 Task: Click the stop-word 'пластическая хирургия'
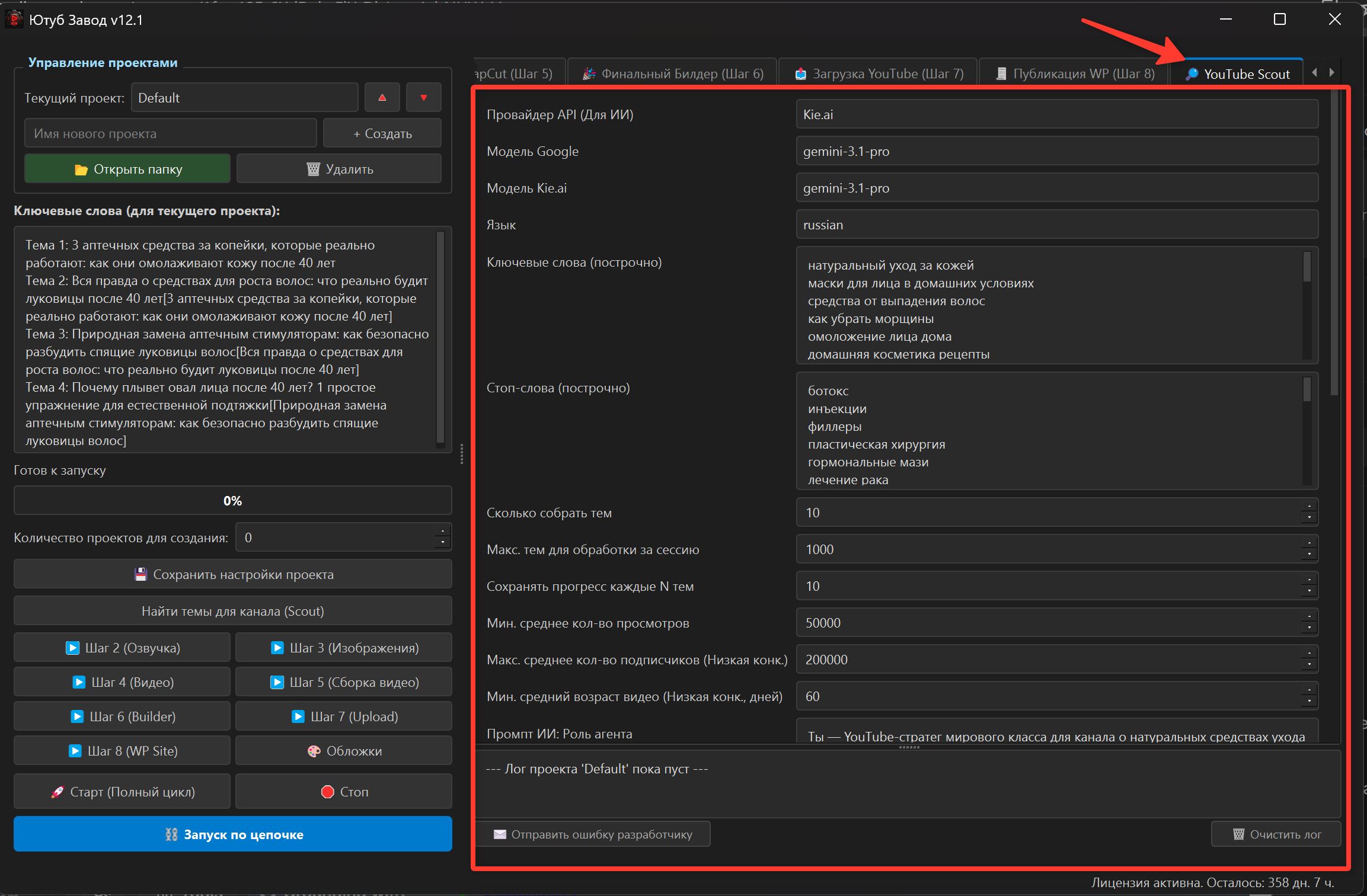pyautogui.click(x=876, y=444)
